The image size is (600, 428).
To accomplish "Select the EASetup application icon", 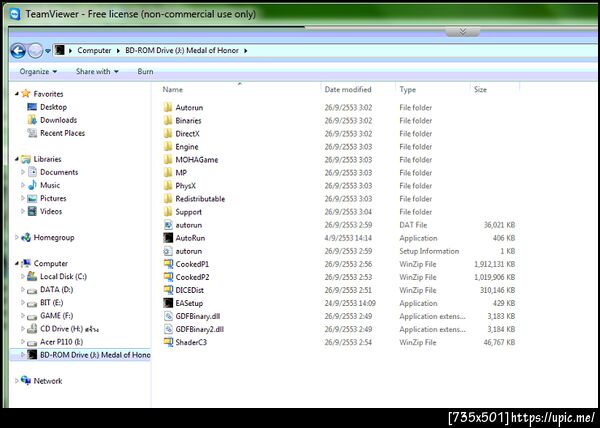I will click(x=168, y=303).
